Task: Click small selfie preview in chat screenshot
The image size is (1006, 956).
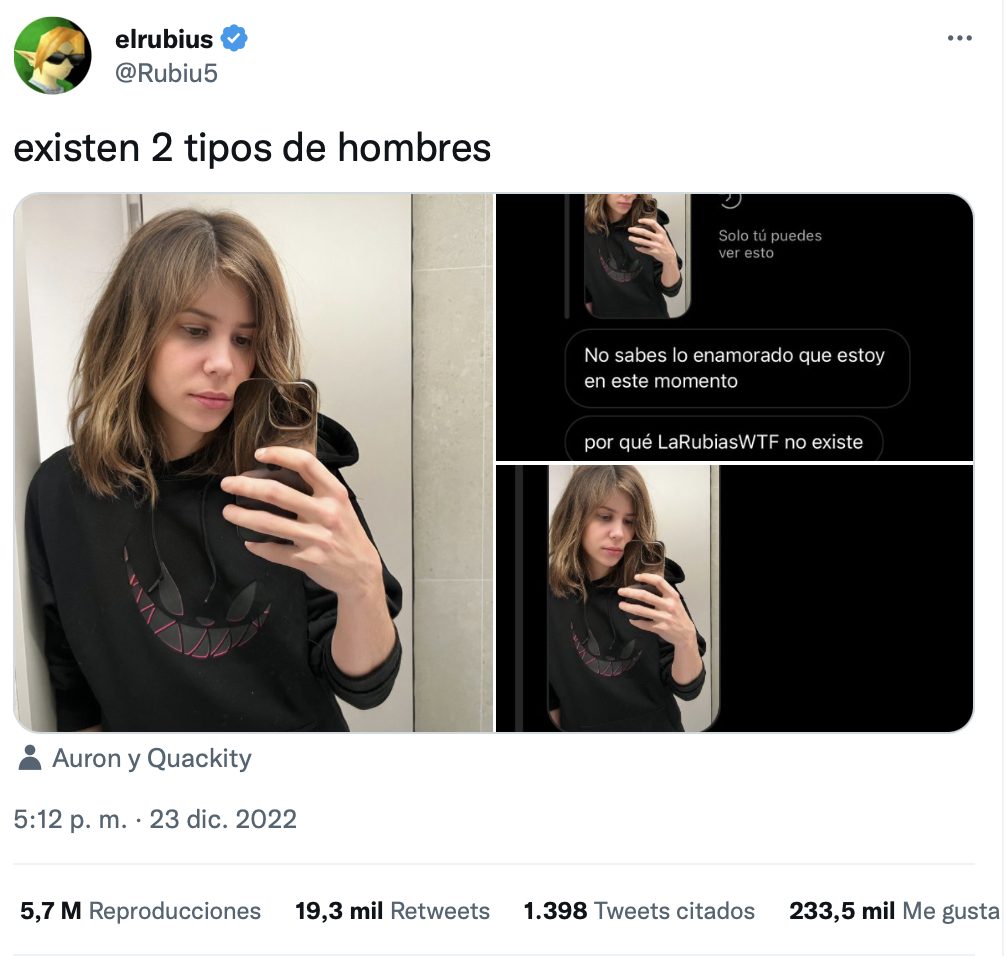Action: [635, 255]
